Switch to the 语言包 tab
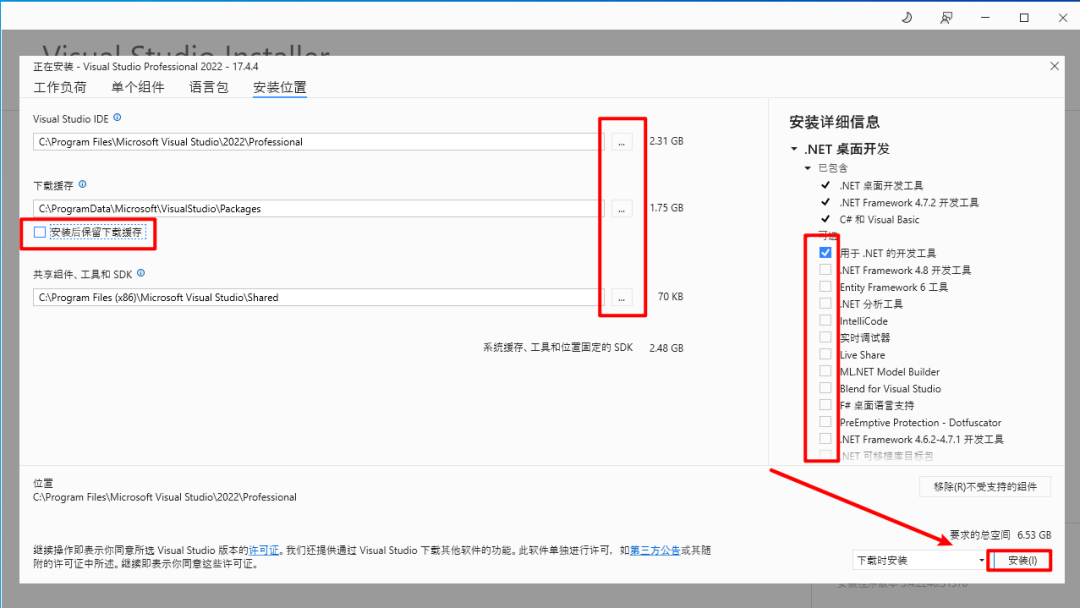Image resolution: width=1080 pixels, height=608 pixels. coord(209,87)
